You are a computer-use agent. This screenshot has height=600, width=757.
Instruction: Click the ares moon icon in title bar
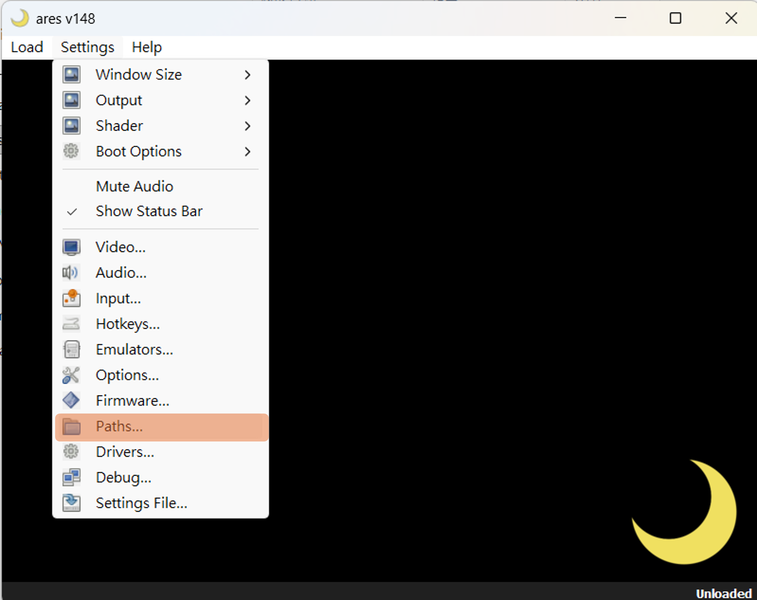[x=20, y=18]
